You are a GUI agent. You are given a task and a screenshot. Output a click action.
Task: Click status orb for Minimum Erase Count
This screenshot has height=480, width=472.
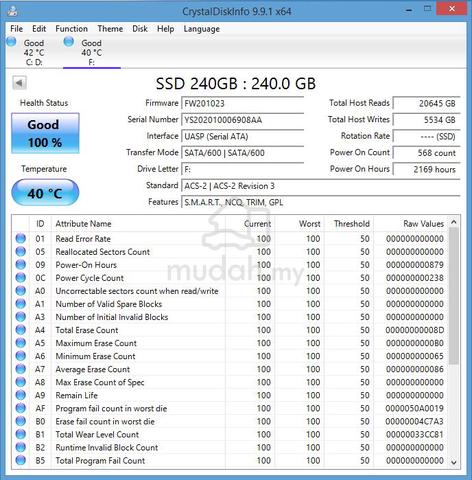(21, 356)
